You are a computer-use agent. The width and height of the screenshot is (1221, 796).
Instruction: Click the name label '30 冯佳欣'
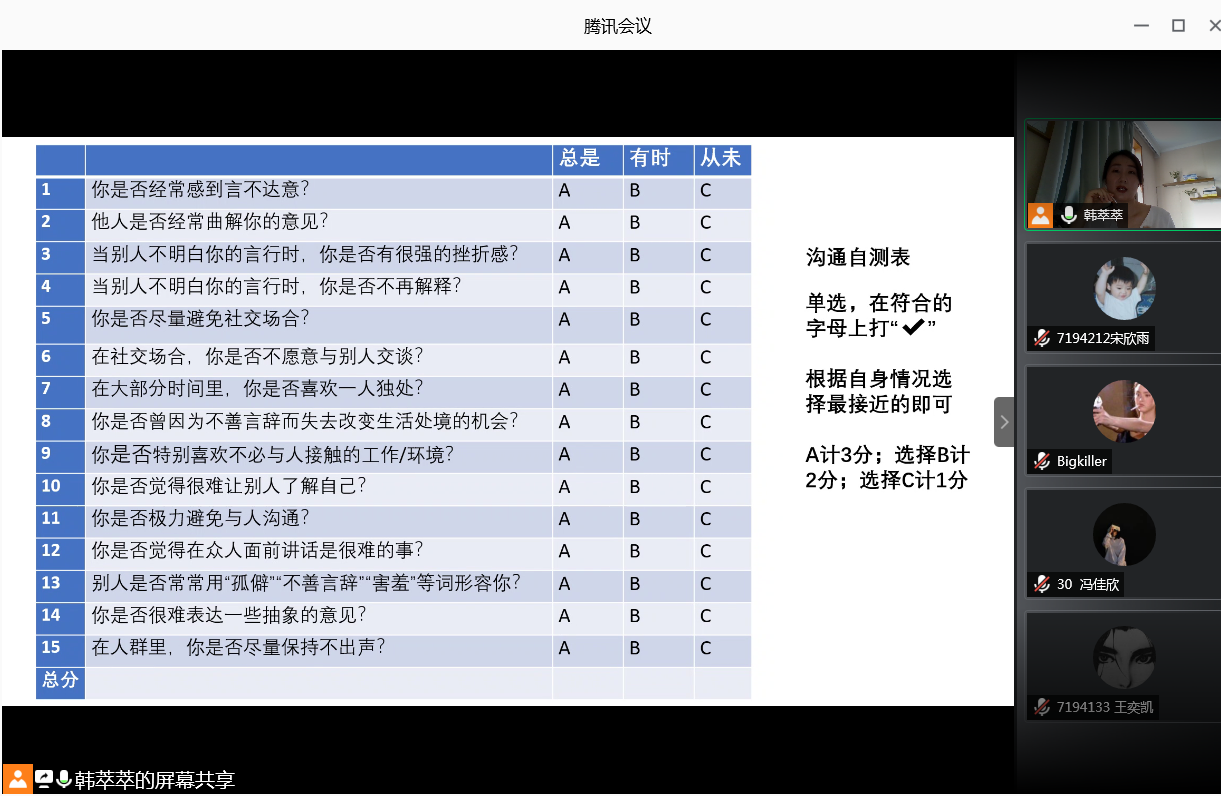point(1088,584)
